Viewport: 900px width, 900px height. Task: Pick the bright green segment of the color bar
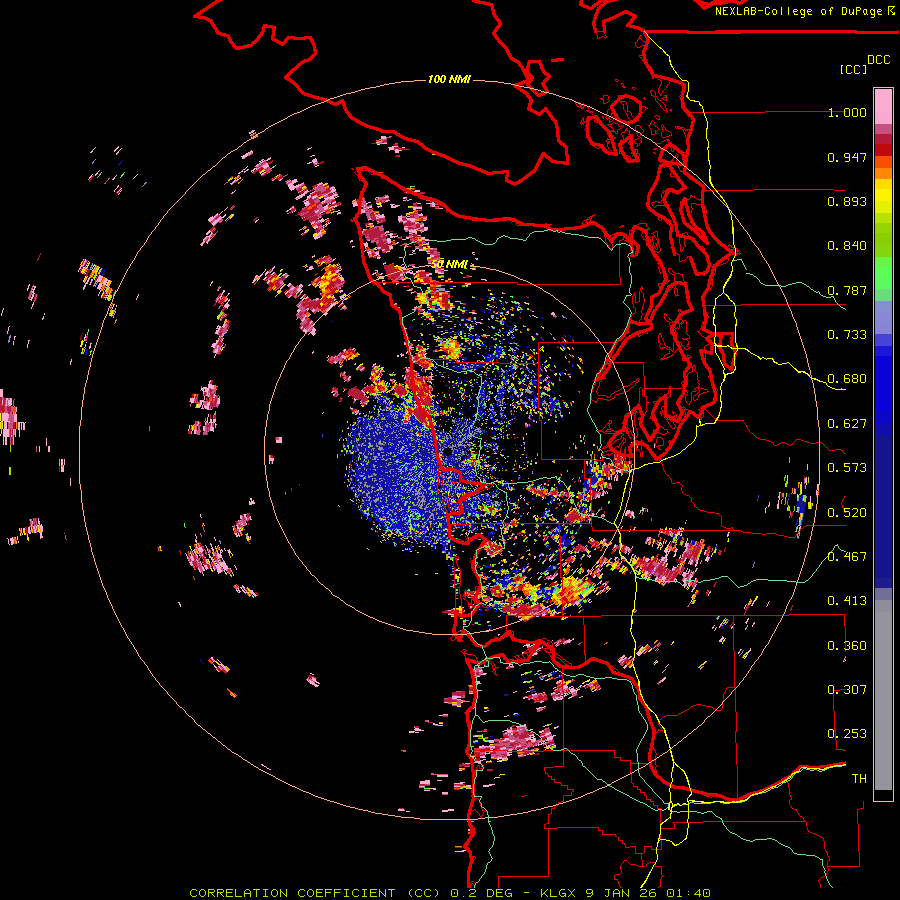pos(883,273)
